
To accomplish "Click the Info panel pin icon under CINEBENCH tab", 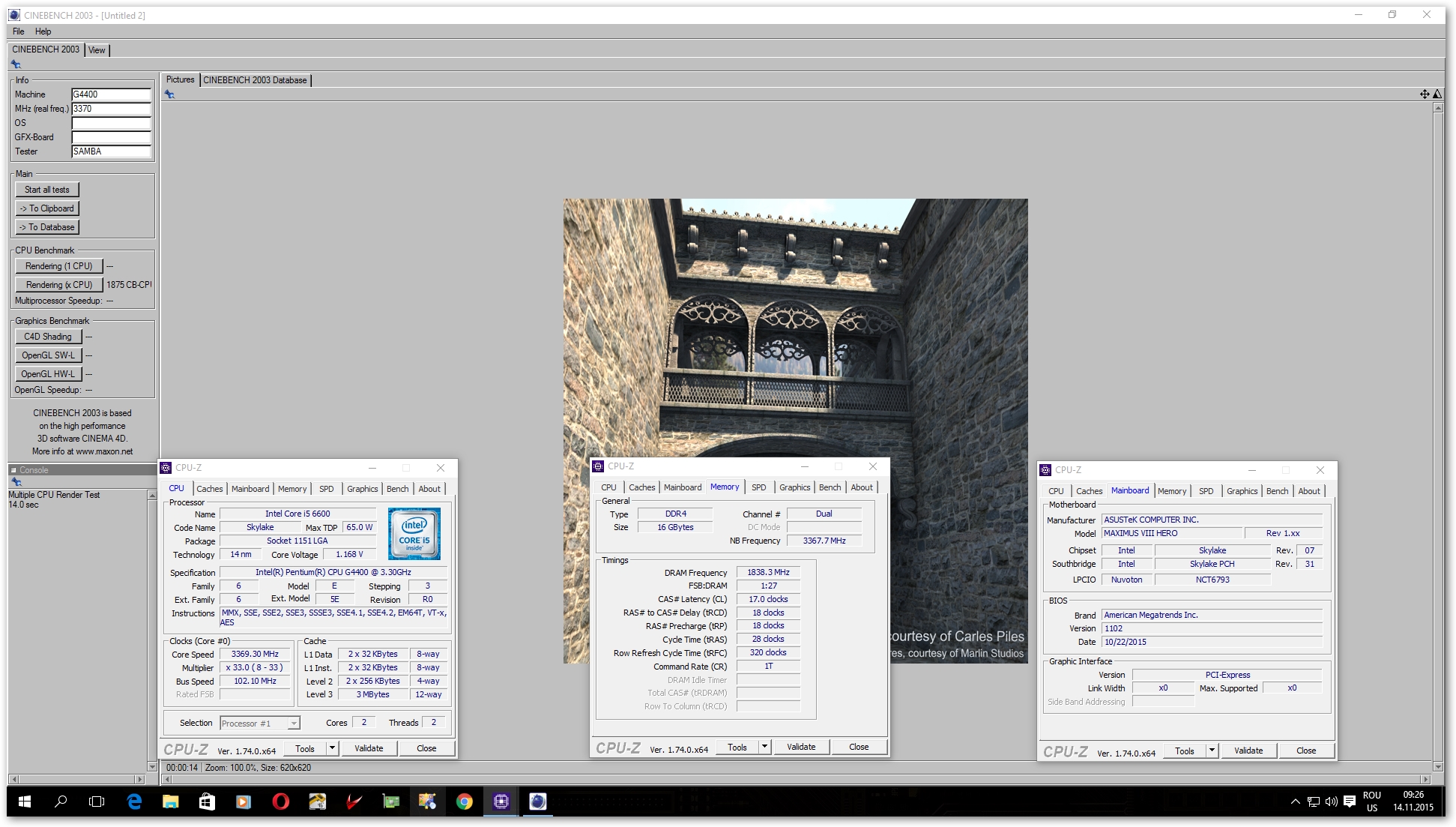I will pos(16,64).
